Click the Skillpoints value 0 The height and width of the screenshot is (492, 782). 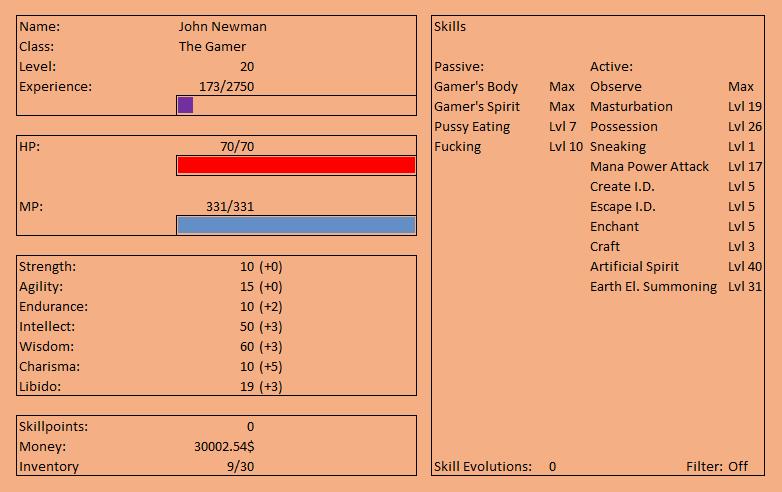tap(250, 427)
